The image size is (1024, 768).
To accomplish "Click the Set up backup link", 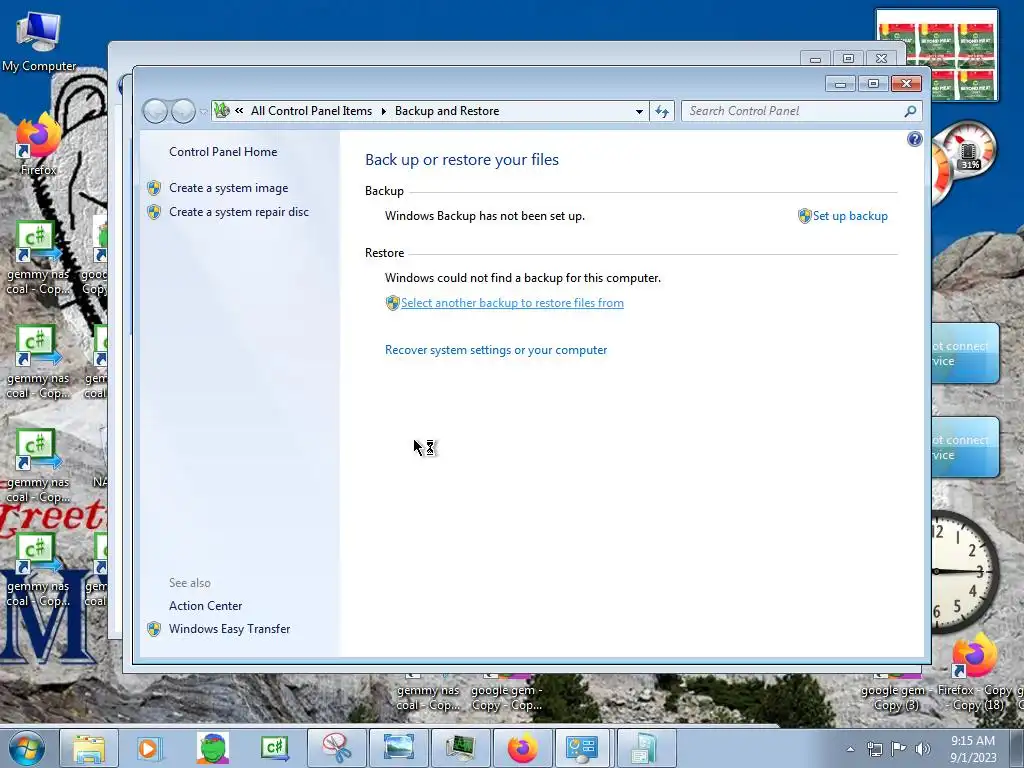I will pos(850,216).
